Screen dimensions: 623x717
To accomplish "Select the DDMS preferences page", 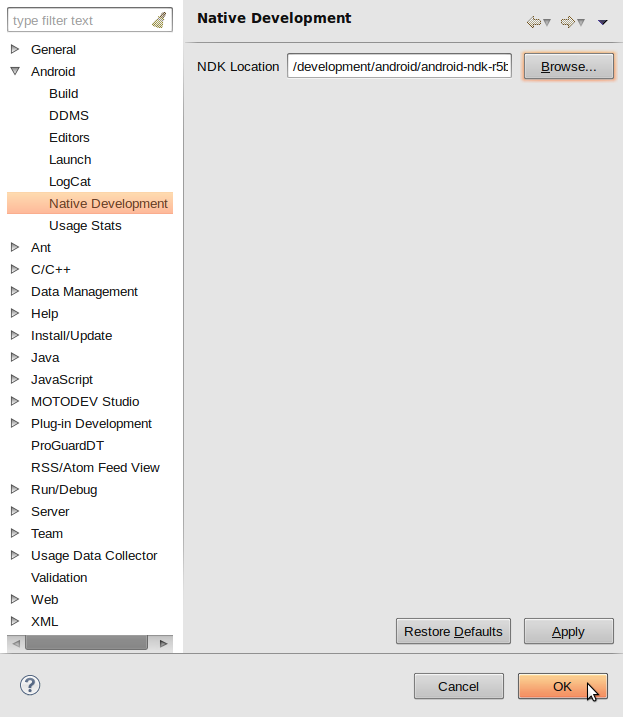I will coord(69,115).
